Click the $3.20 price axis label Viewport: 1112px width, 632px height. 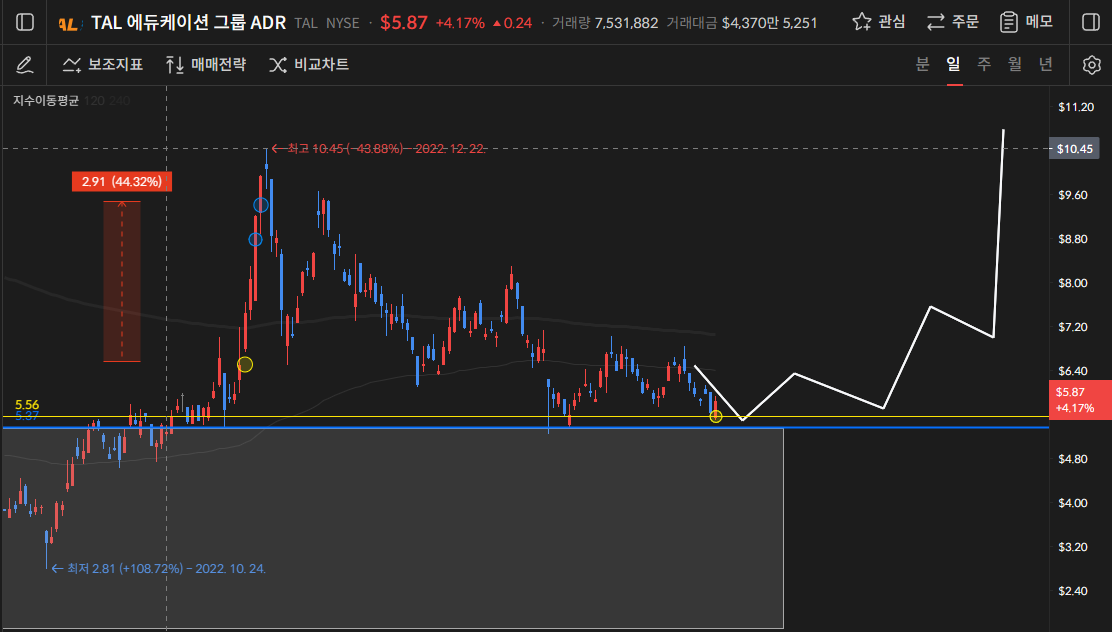[x=1073, y=547]
